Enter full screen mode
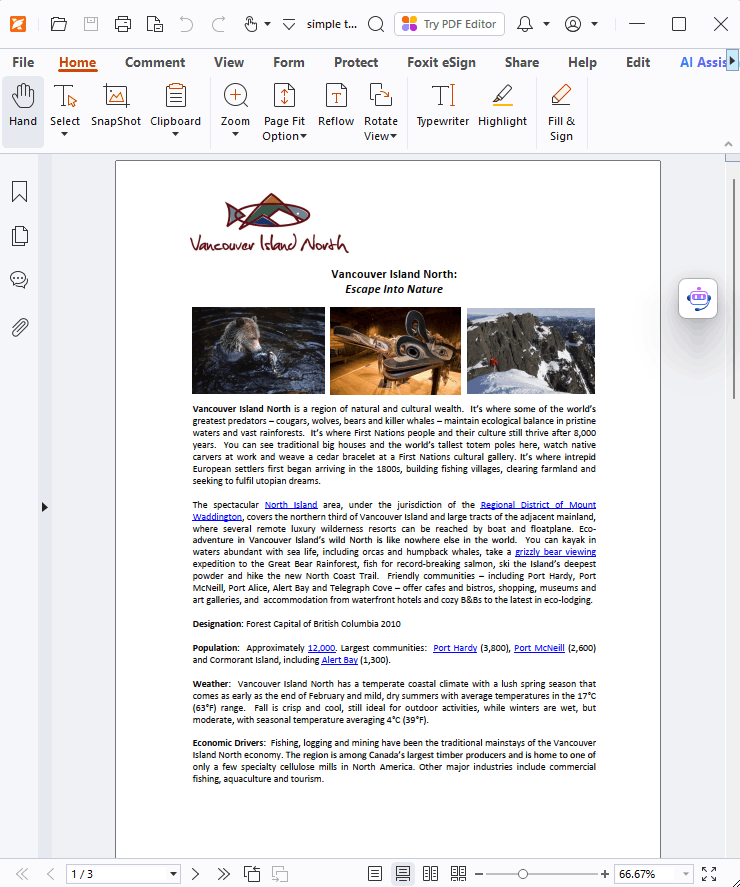 [709, 874]
